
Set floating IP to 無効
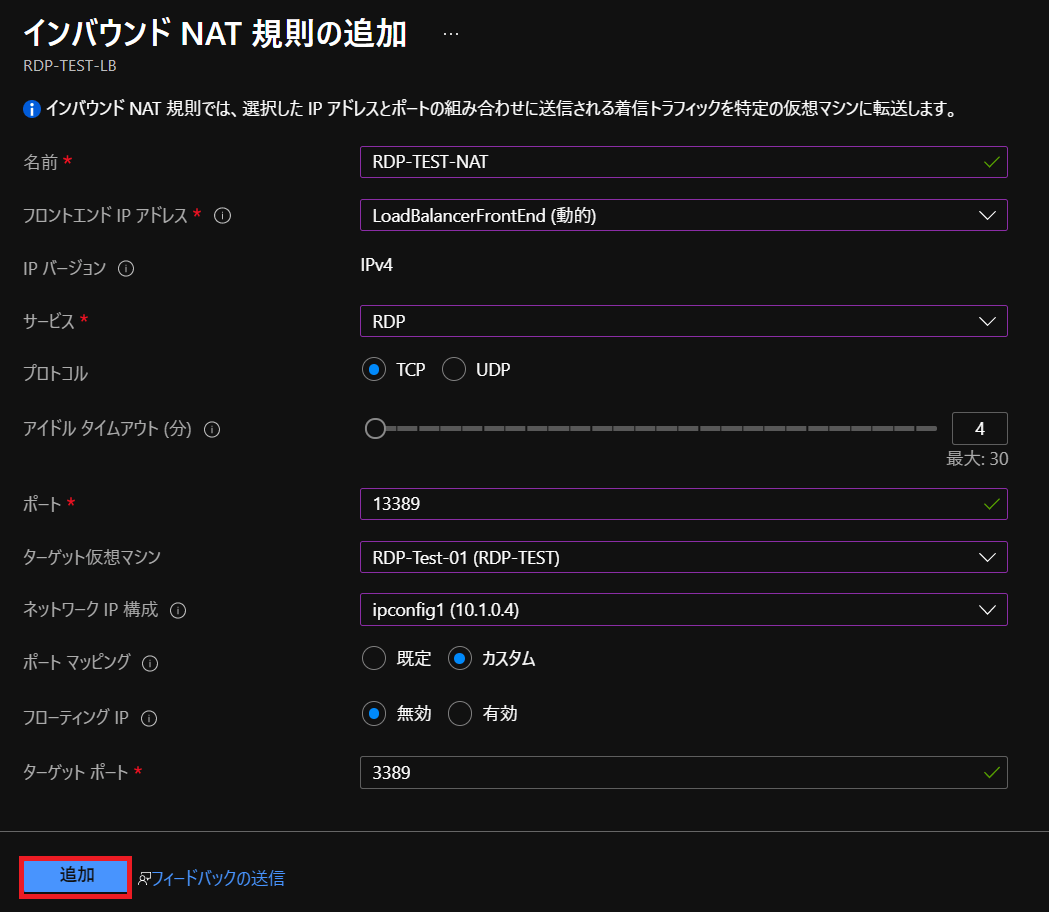[374, 713]
